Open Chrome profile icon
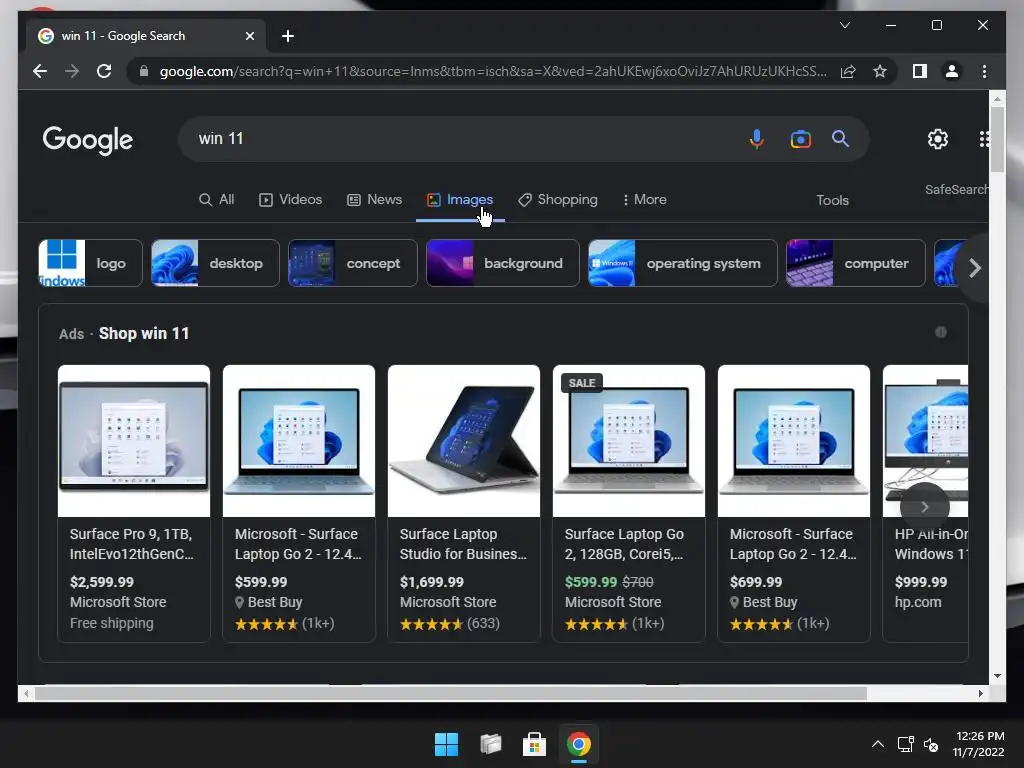 952,71
